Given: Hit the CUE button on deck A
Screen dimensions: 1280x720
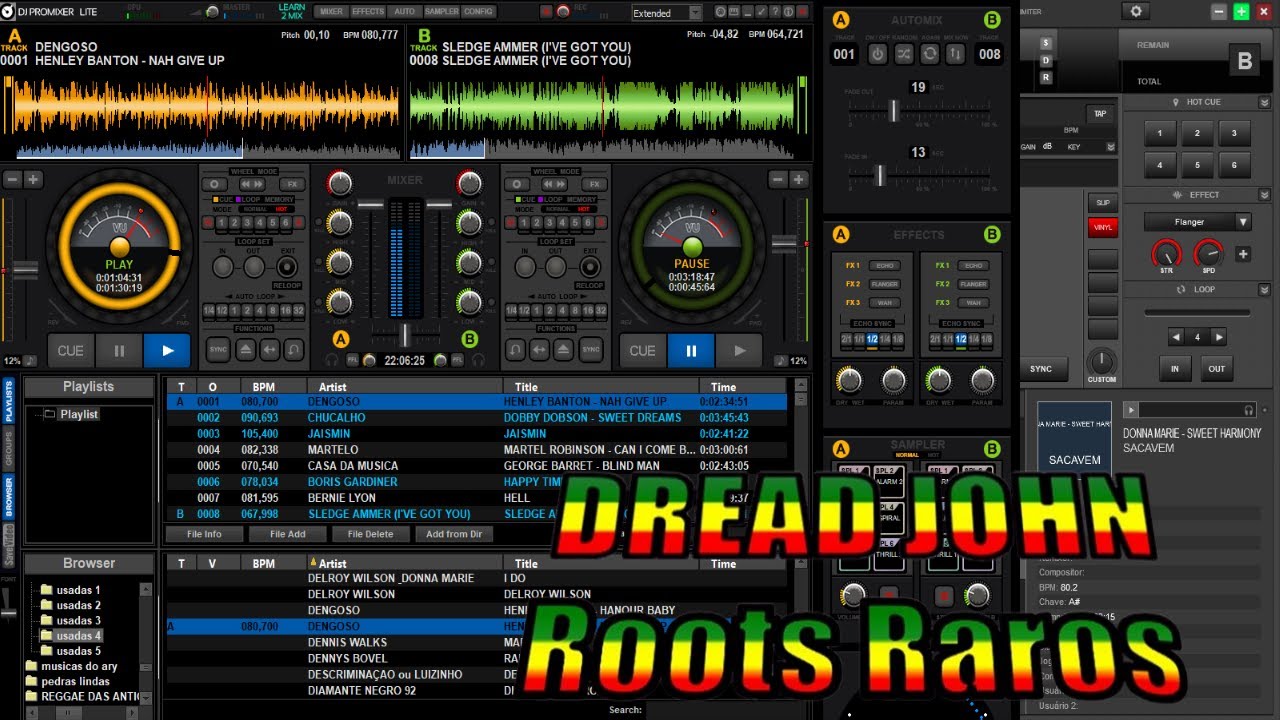Looking at the screenshot, I should coord(70,351).
